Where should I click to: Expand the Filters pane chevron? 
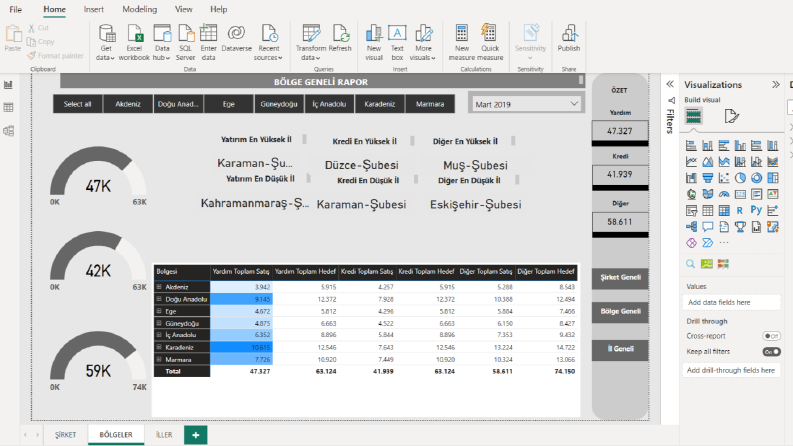(670, 84)
